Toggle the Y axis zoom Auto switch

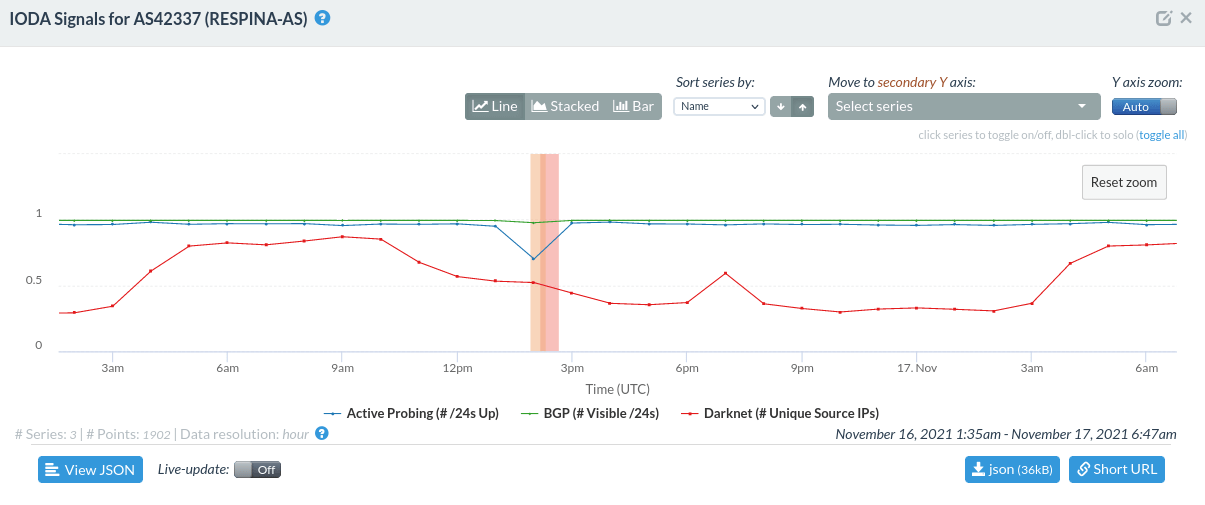1145,107
